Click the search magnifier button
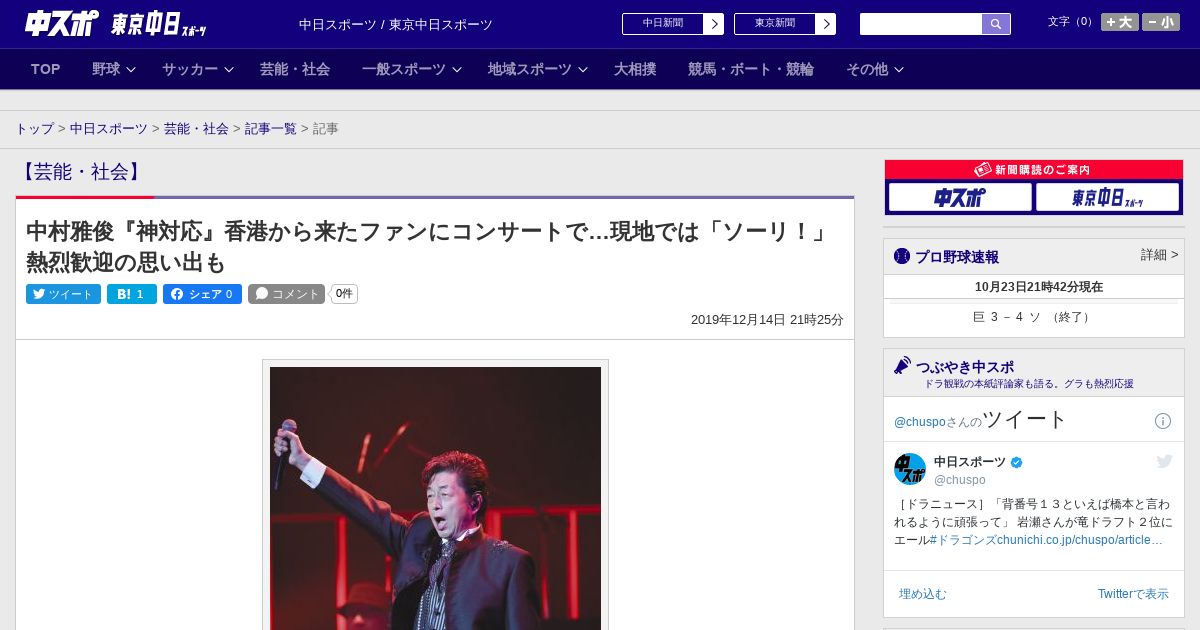 [996, 24]
